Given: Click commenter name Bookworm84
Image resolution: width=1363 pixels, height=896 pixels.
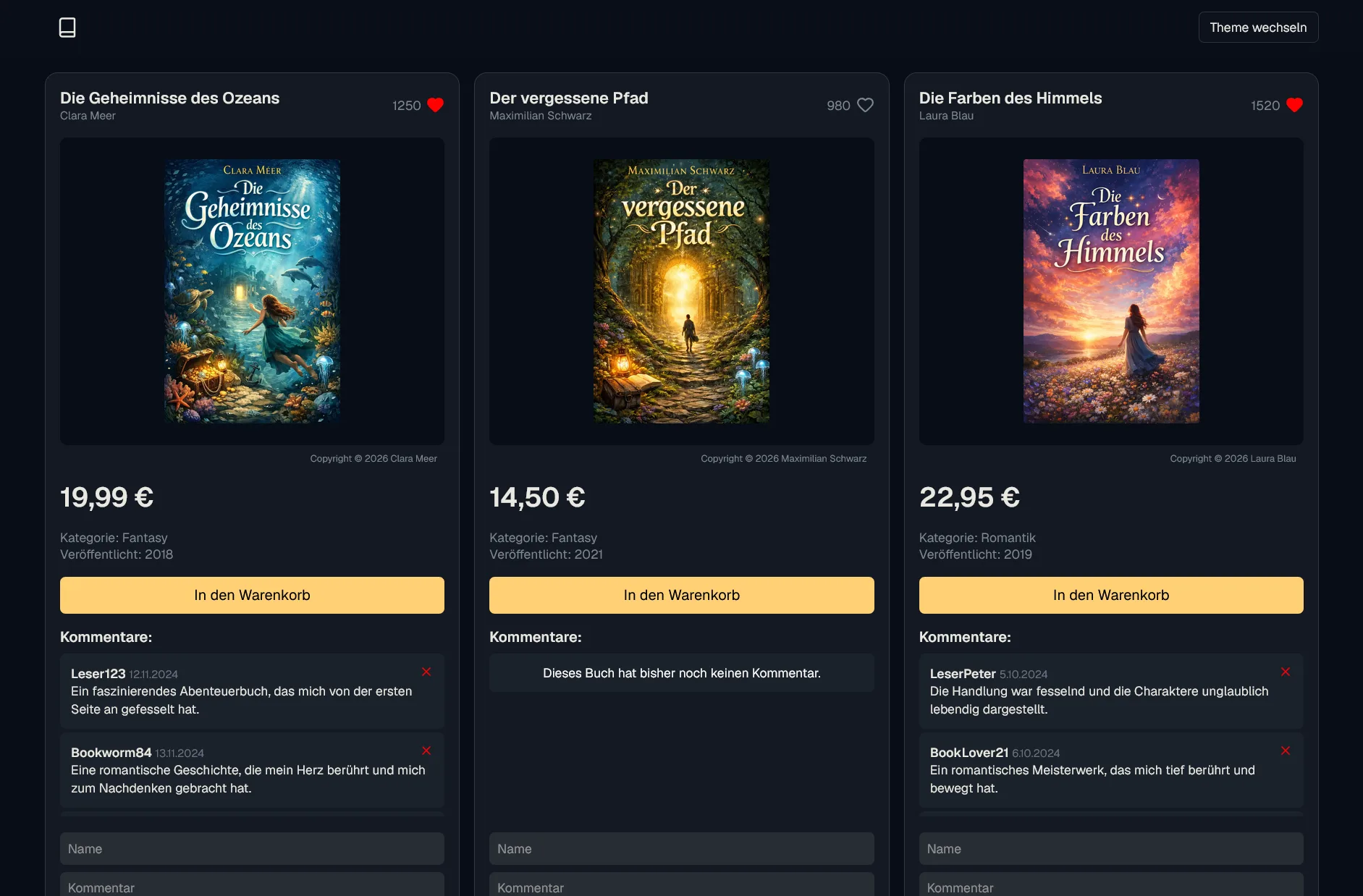Looking at the screenshot, I should [111, 753].
